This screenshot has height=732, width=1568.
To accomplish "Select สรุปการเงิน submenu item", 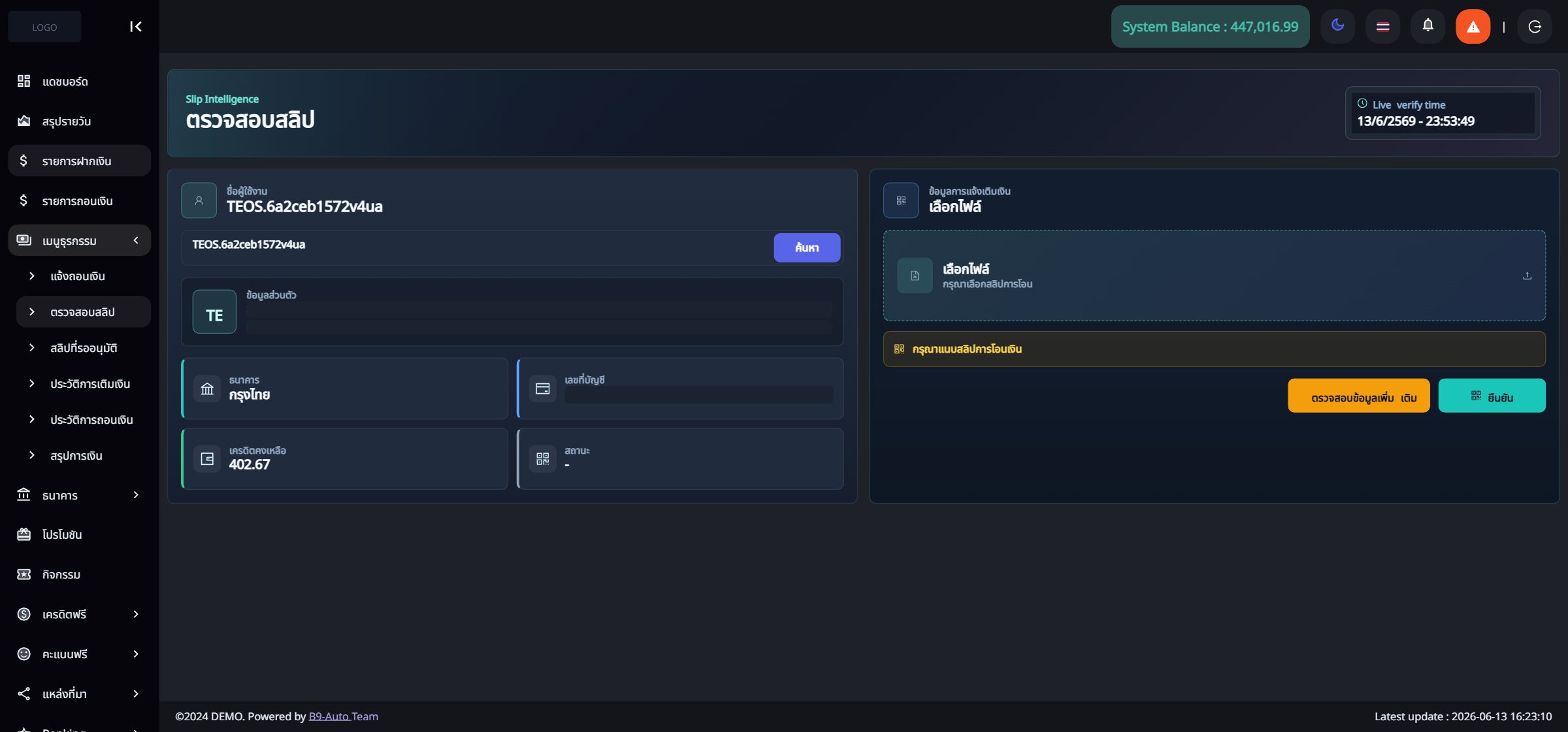I will [x=83, y=456].
